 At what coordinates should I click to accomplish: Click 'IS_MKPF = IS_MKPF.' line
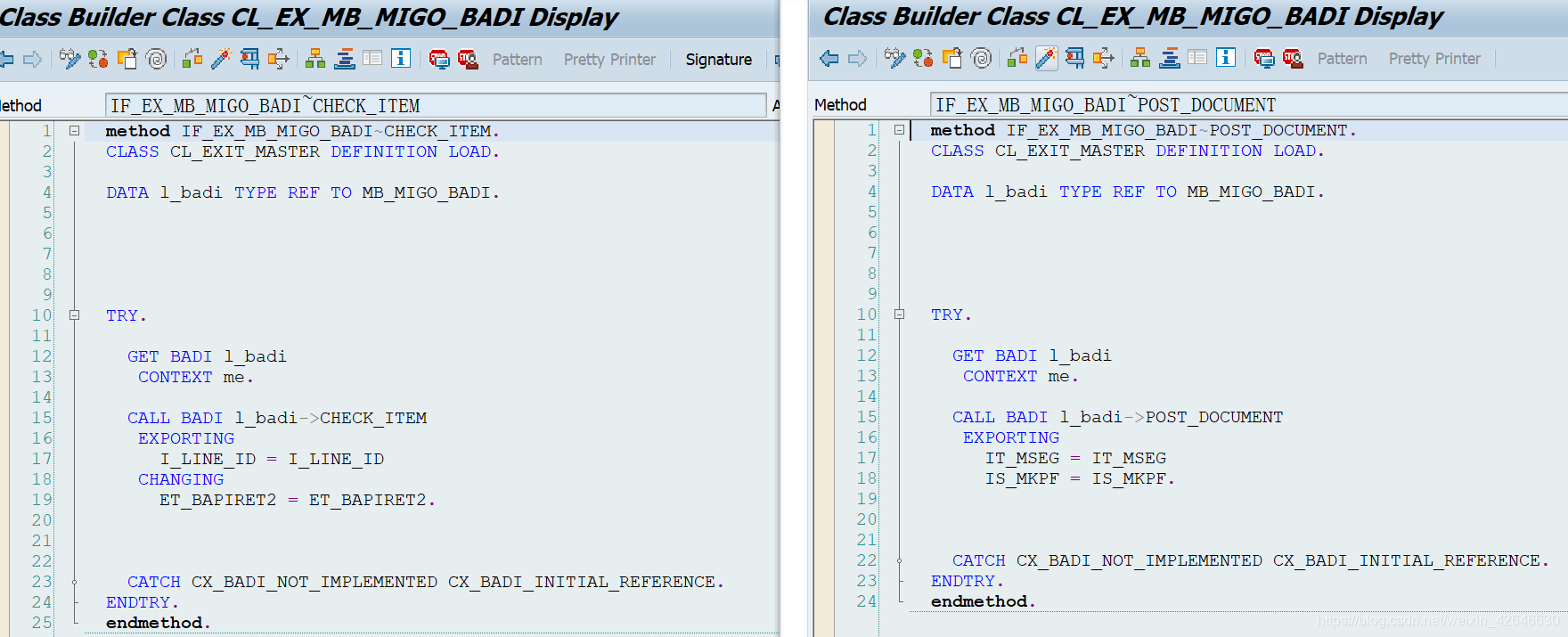(1080, 478)
